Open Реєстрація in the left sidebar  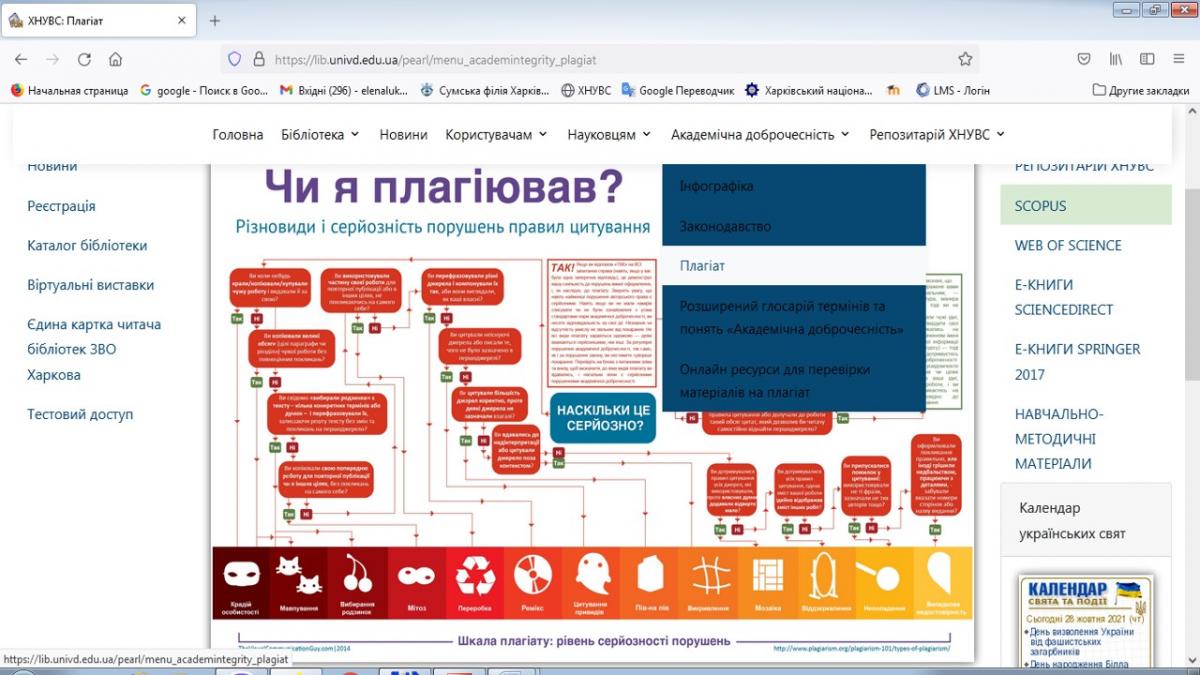point(61,206)
